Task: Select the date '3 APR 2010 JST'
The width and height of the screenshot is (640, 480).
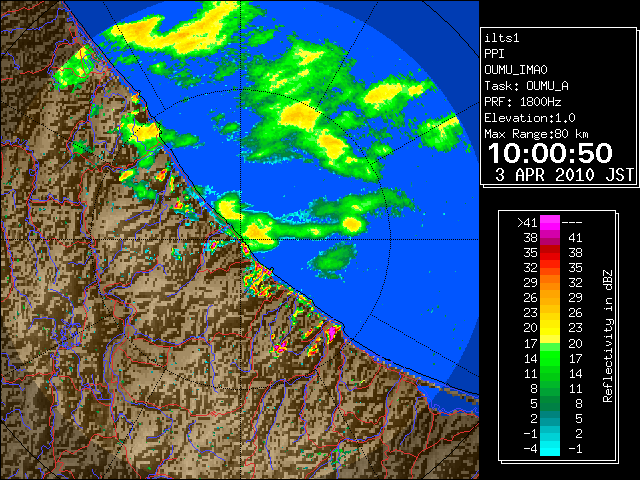Action: tap(564, 175)
